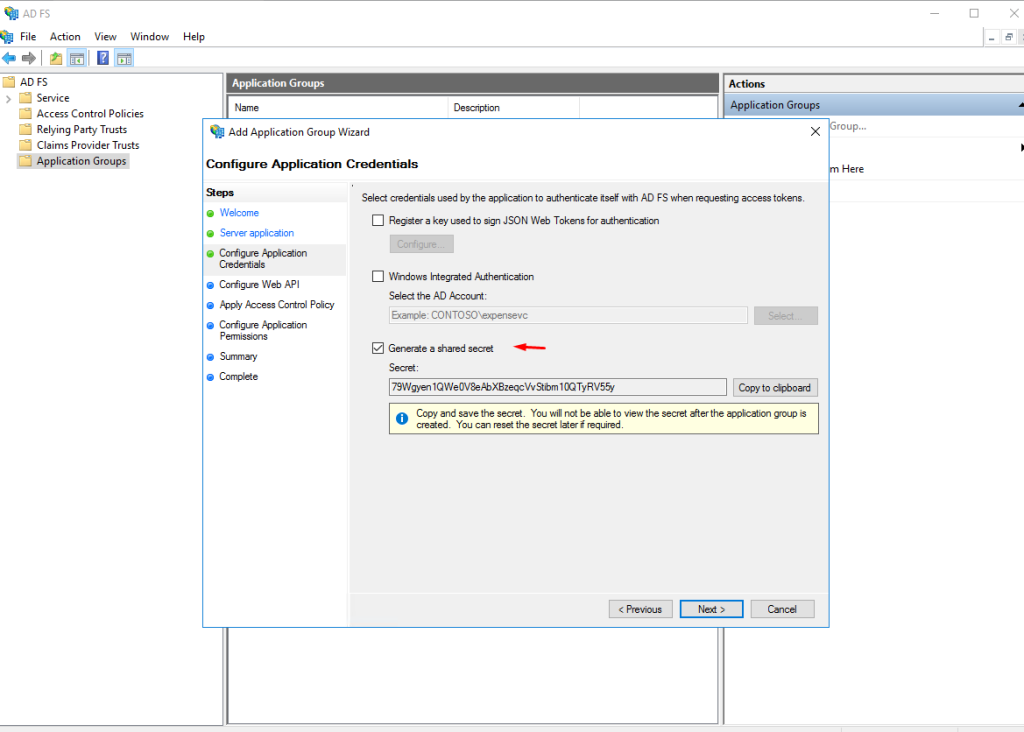This screenshot has width=1024, height=732.
Task: Select Claims Provider Trusts in tree
Action: point(88,145)
